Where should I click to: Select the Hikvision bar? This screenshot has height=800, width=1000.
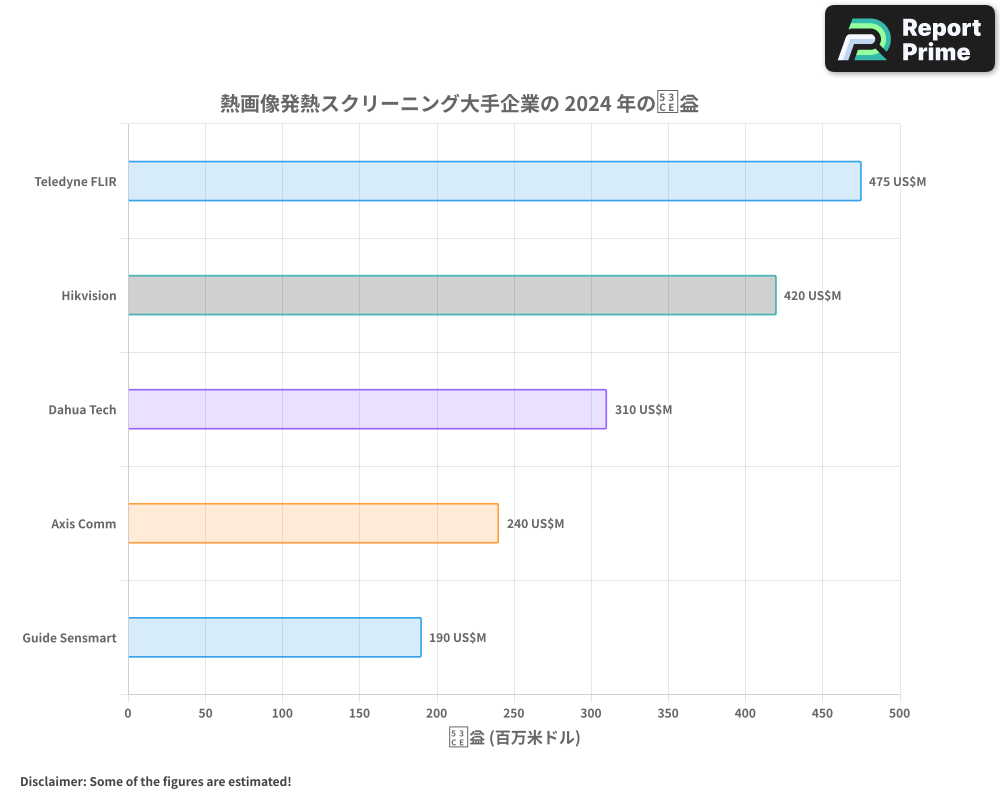pyautogui.click(x=450, y=295)
